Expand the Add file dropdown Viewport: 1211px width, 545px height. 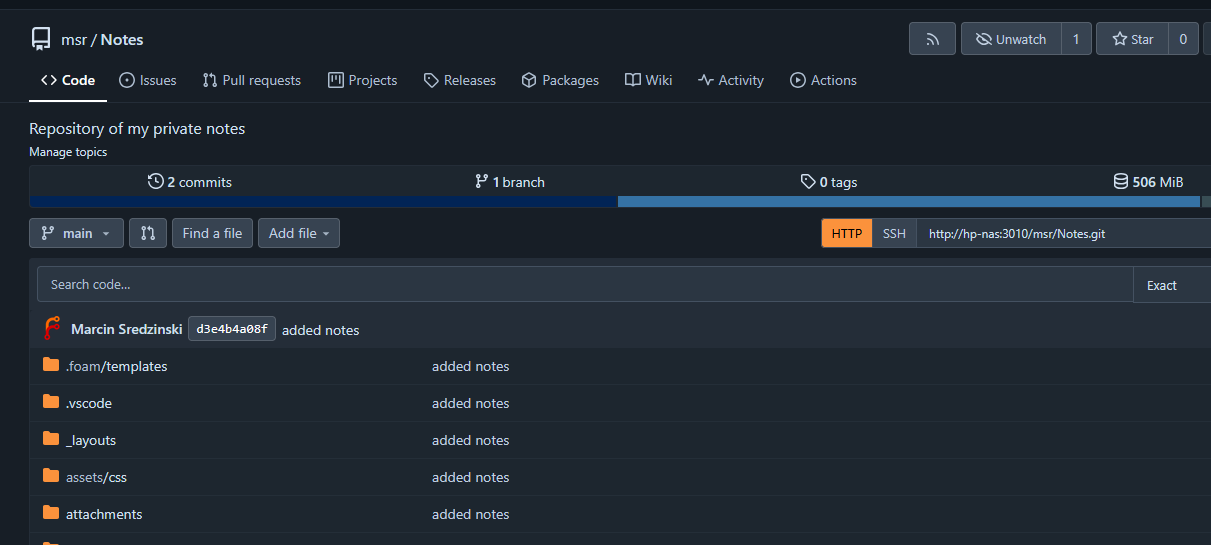299,233
